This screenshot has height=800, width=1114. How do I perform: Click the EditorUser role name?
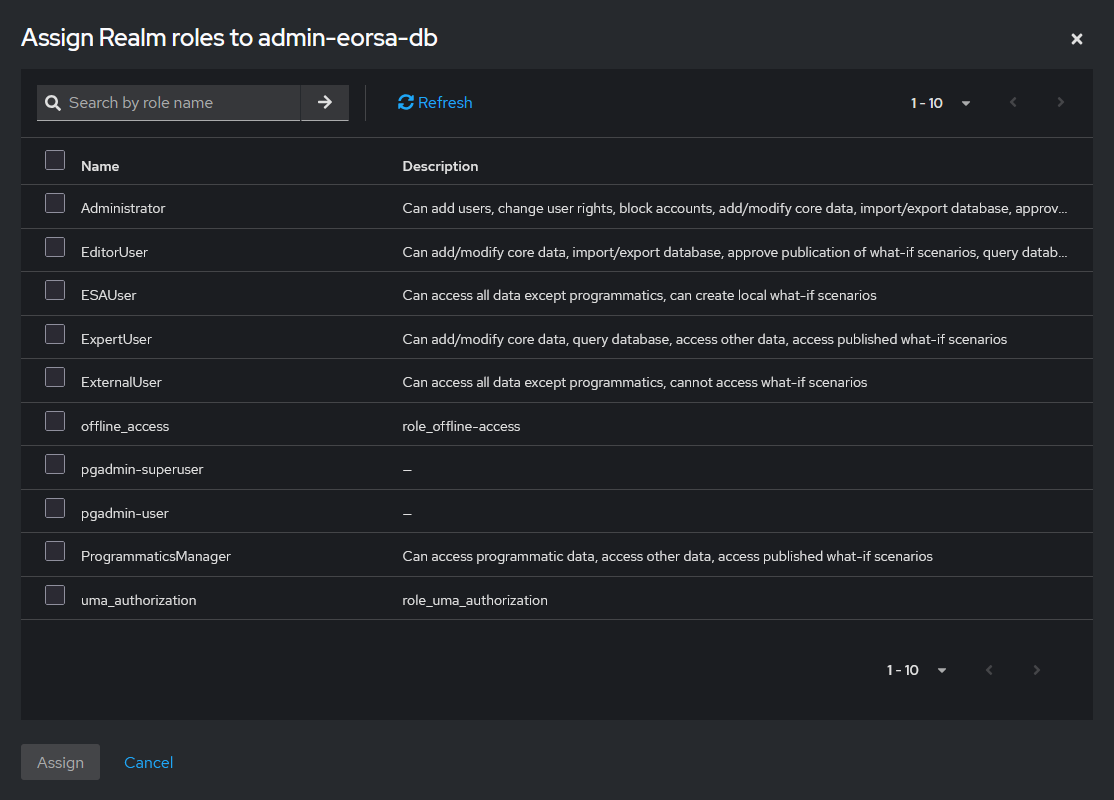114,252
